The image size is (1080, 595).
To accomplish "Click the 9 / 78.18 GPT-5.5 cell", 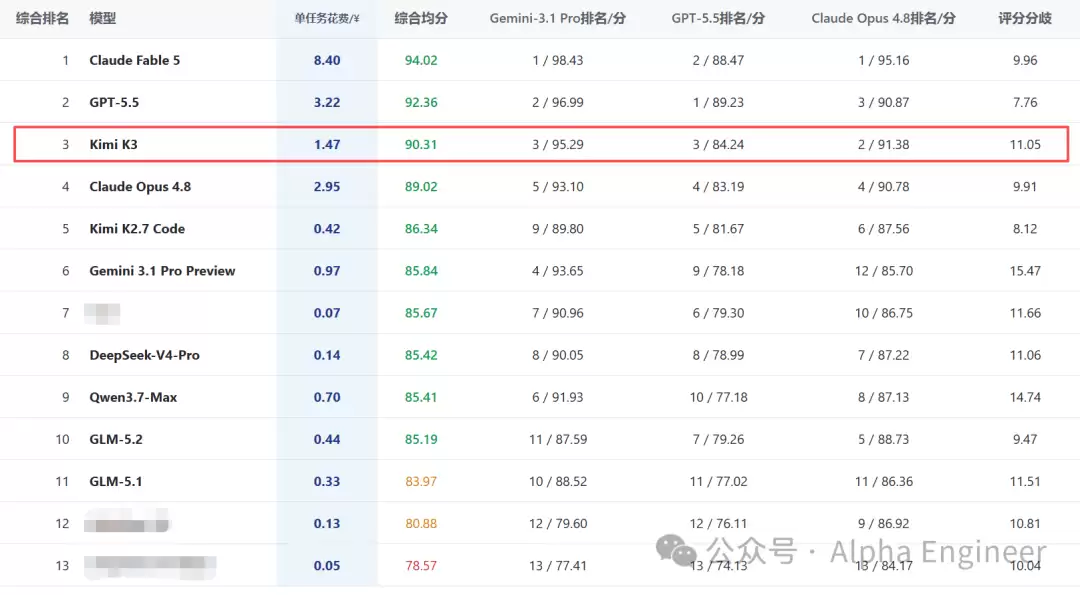I will pyautogui.click(x=718, y=271).
